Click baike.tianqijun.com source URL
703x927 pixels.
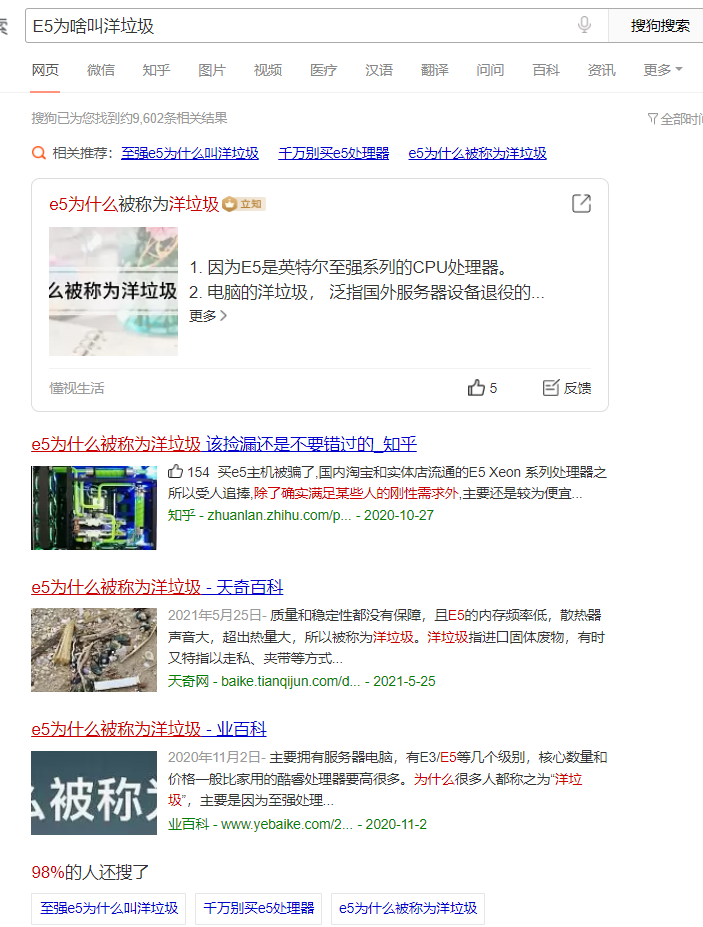coord(290,681)
